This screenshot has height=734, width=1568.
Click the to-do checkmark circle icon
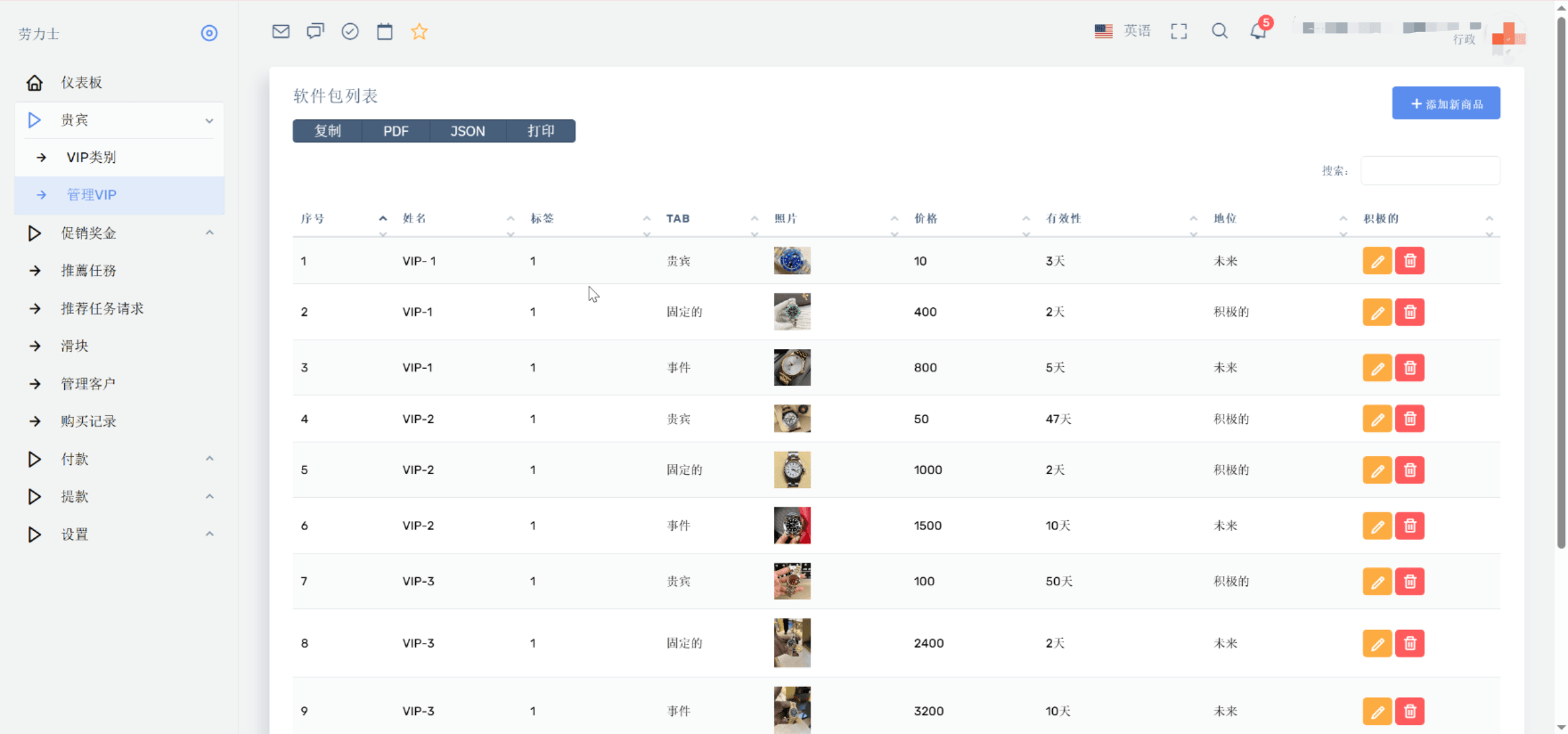(x=350, y=31)
